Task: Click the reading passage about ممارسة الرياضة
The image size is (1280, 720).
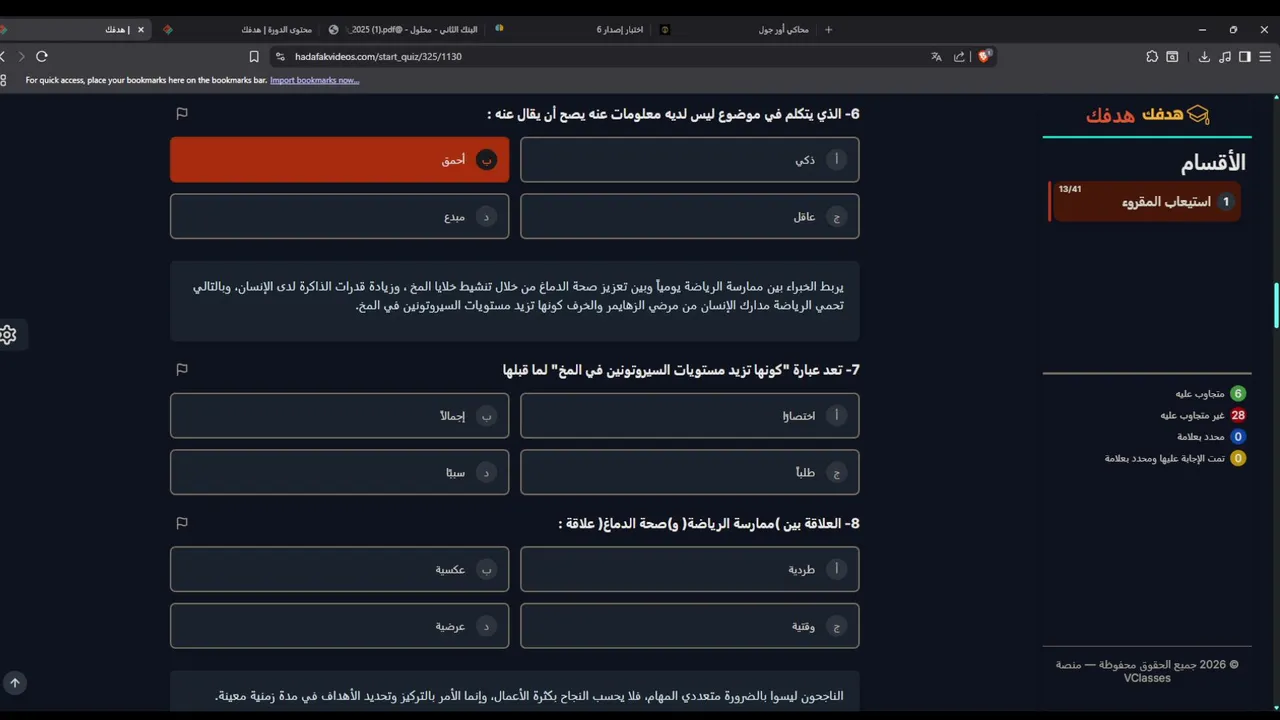Action: click(x=515, y=301)
